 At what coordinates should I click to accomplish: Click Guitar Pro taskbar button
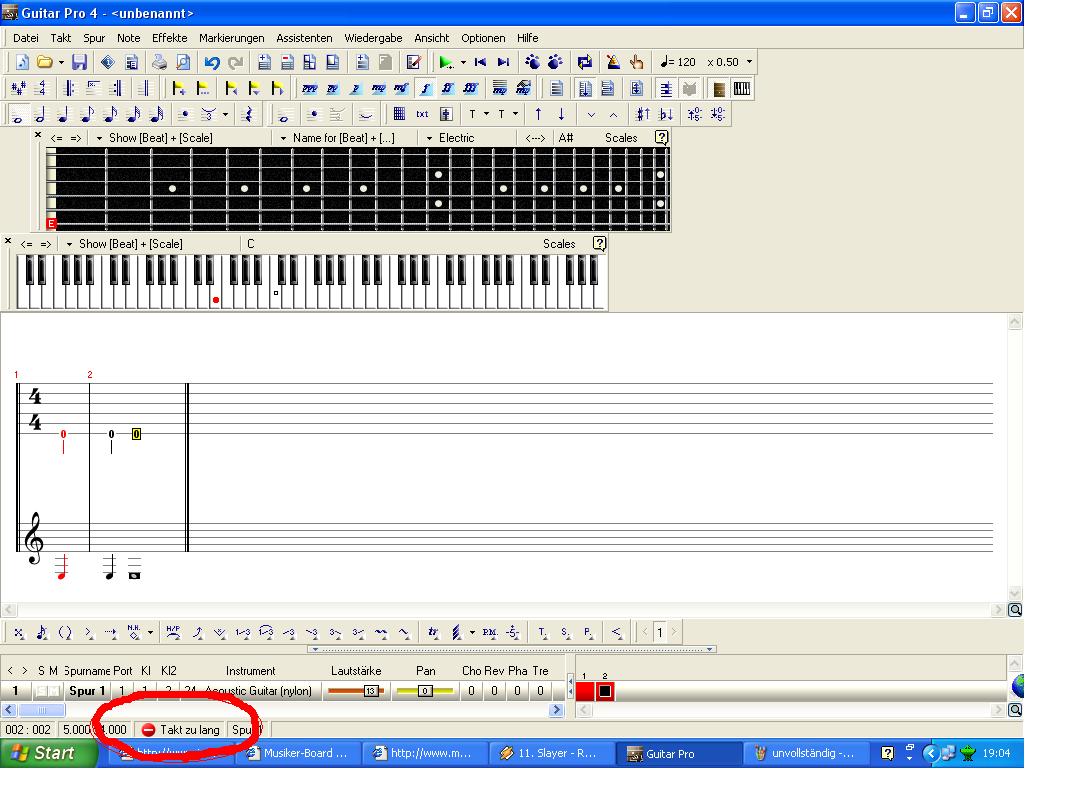tap(678, 754)
